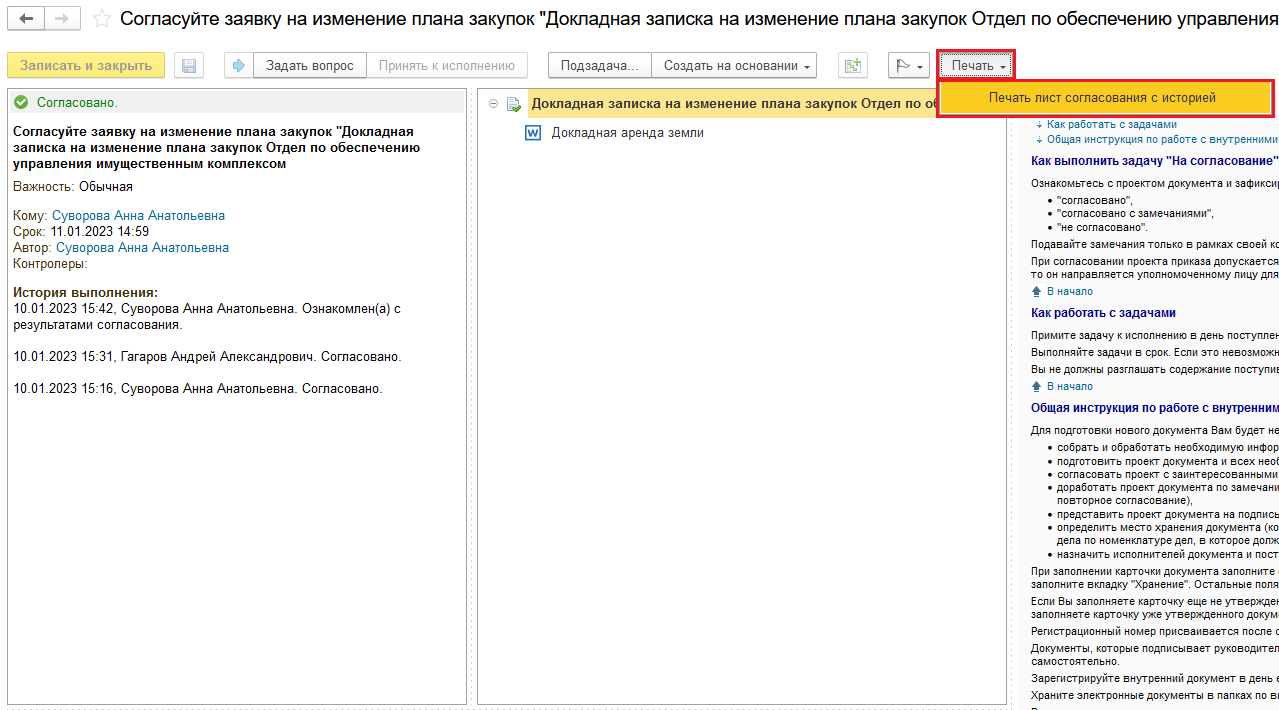Open the author Суворова Анна Анатольевна link
This screenshot has width=1279, height=710.
point(142,247)
